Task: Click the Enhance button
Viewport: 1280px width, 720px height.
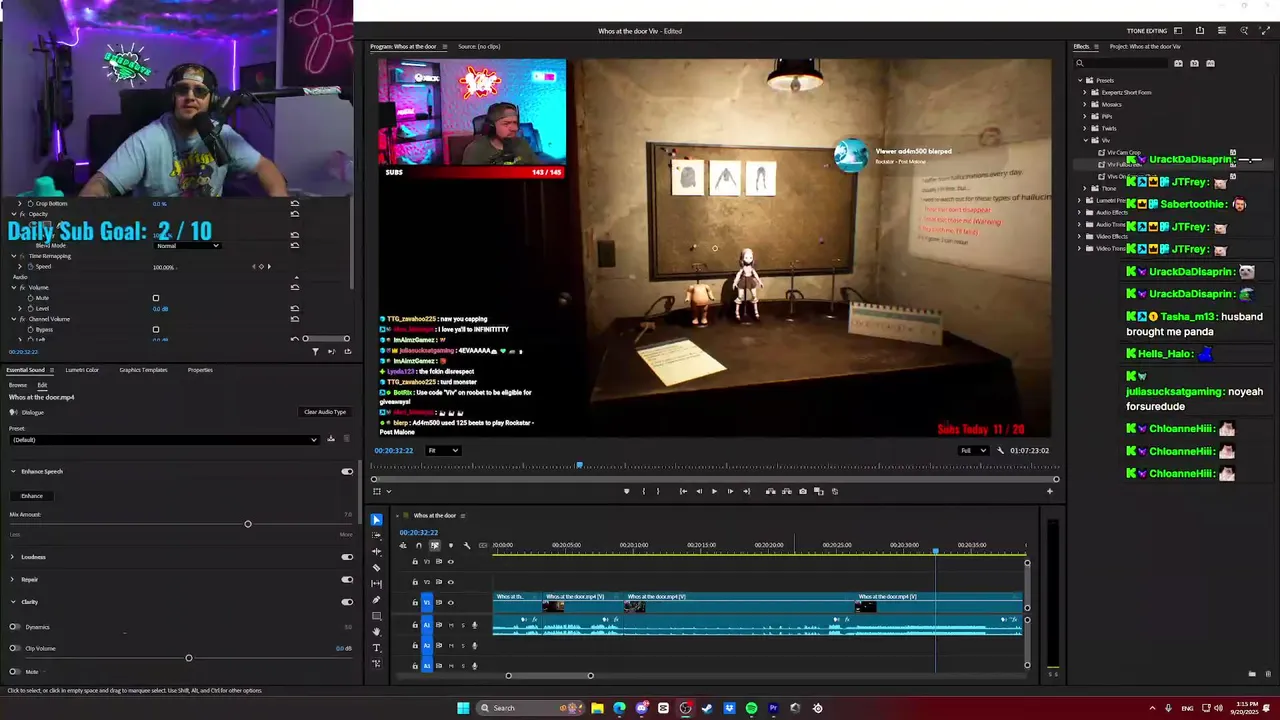Action: tap(32, 496)
